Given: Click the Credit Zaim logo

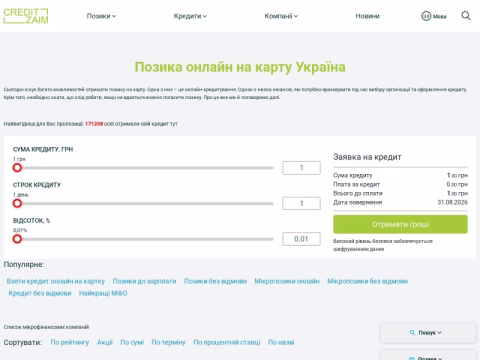Looking at the screenshot, I should point(26,16).
